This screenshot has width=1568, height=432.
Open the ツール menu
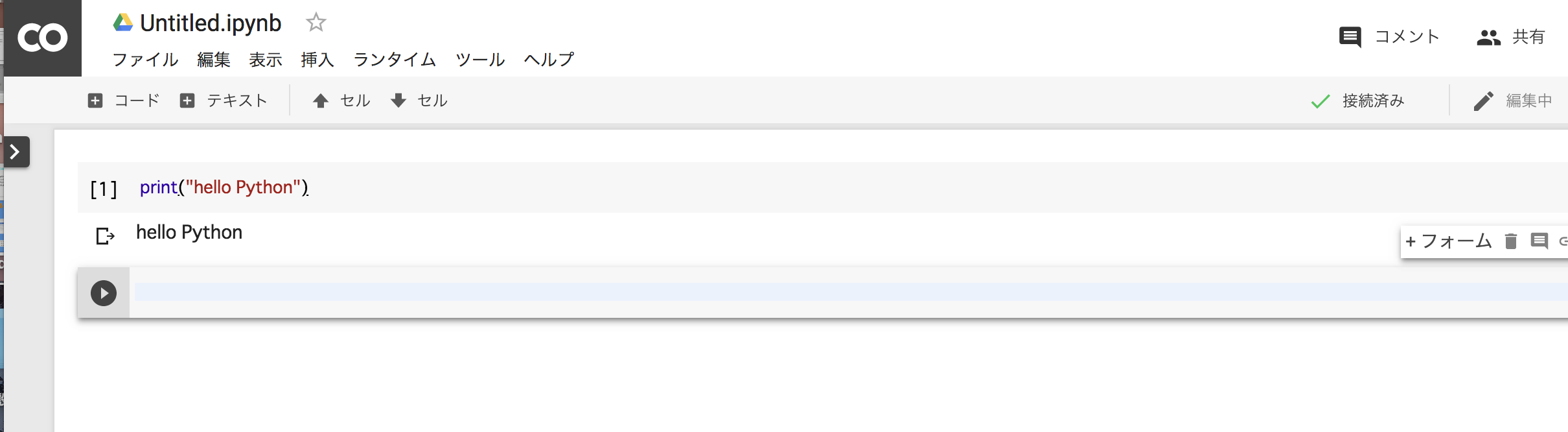[480, 60]
